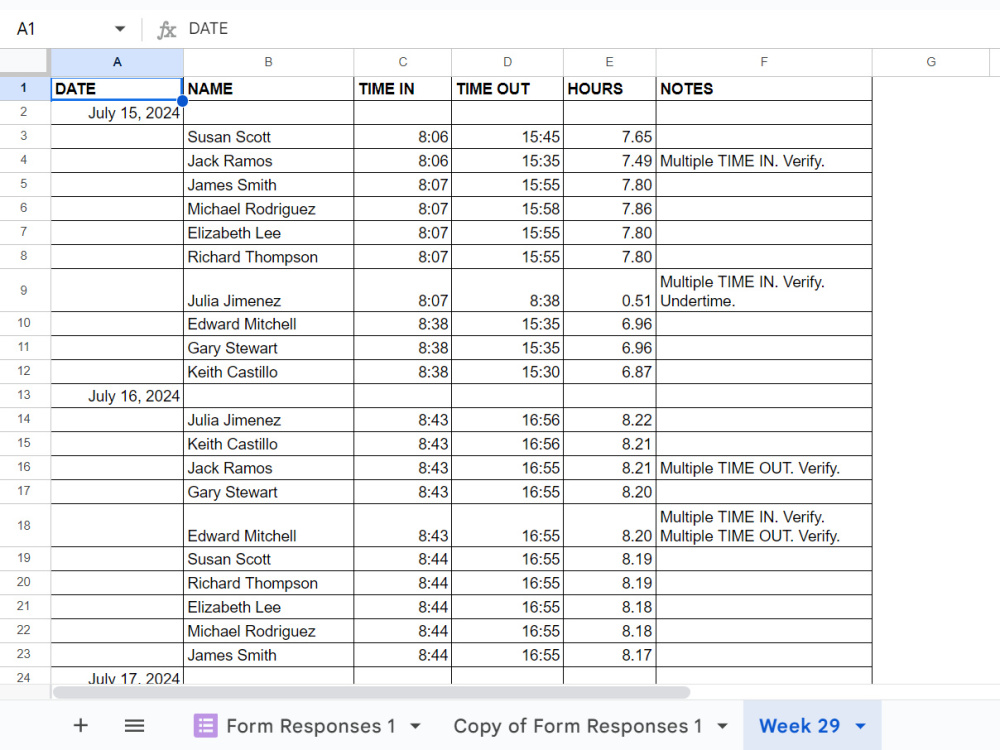Add a new sheet with plus icon
Image resolution: width=1000 pixels, height=750 pixels.
click(x=80, y=725)
